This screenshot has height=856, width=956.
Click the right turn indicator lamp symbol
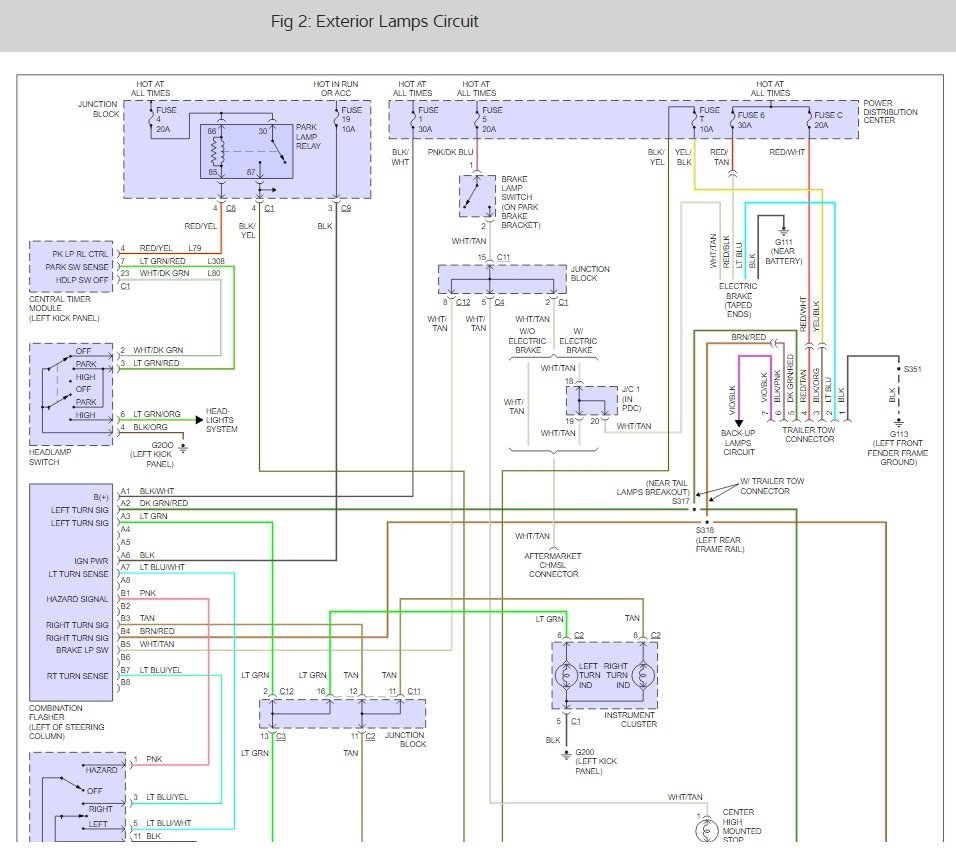(643, 676)
